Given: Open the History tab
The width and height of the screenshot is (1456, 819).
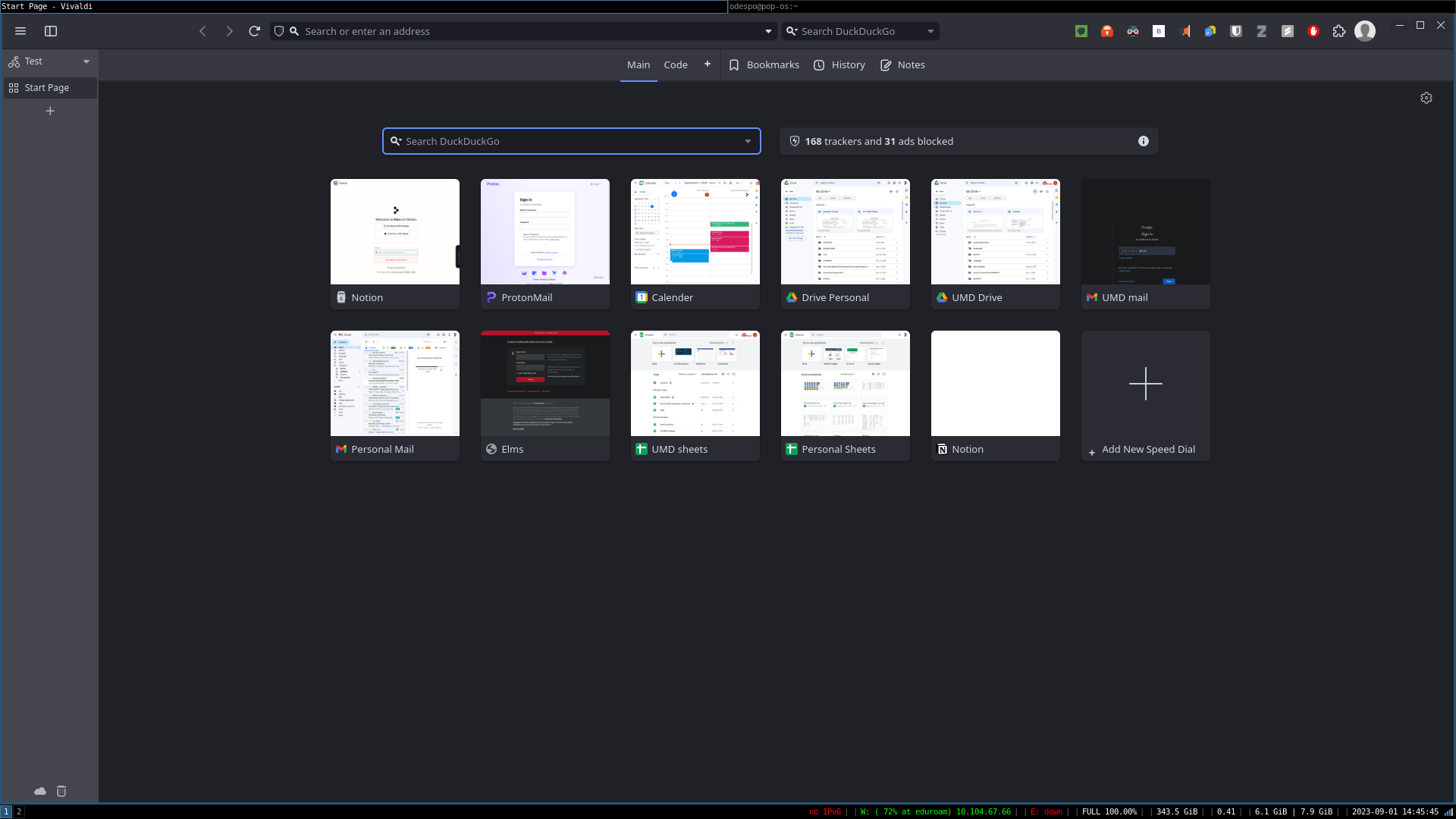Looking at the screenshot, I should [x=839, y=64].
